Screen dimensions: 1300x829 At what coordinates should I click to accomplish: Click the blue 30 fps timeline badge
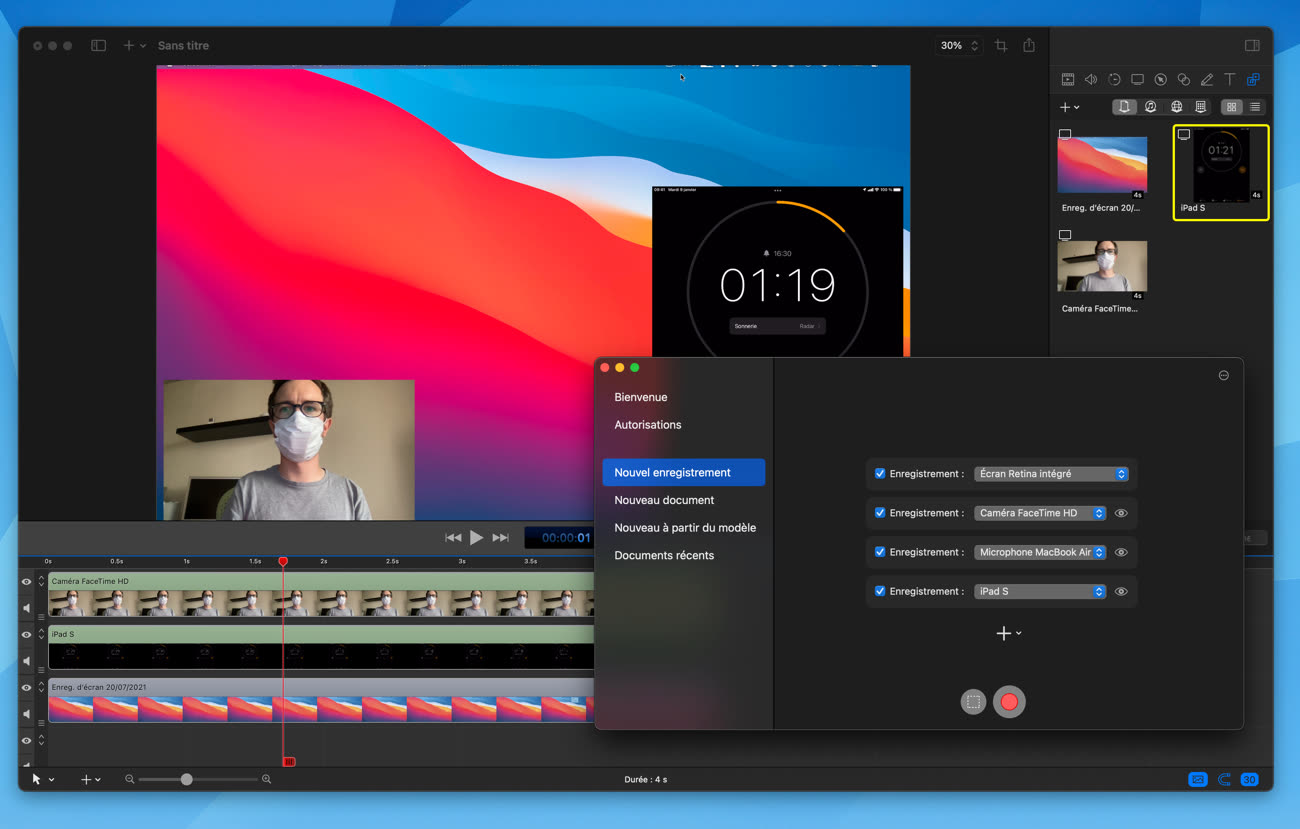pyautogui.click(x=1249, y=779)
